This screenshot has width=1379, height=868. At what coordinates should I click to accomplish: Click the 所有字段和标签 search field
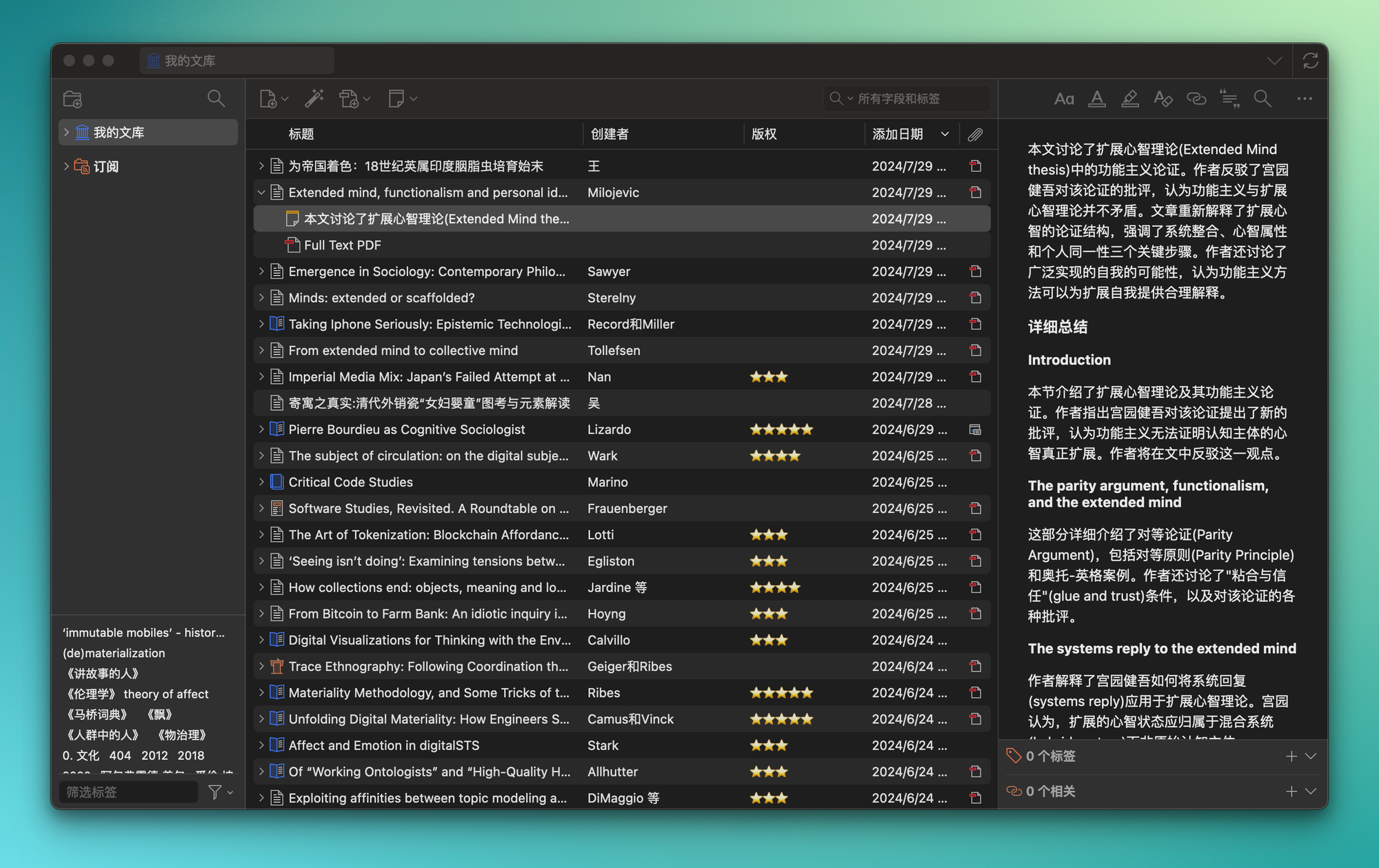tap(906, 99)
